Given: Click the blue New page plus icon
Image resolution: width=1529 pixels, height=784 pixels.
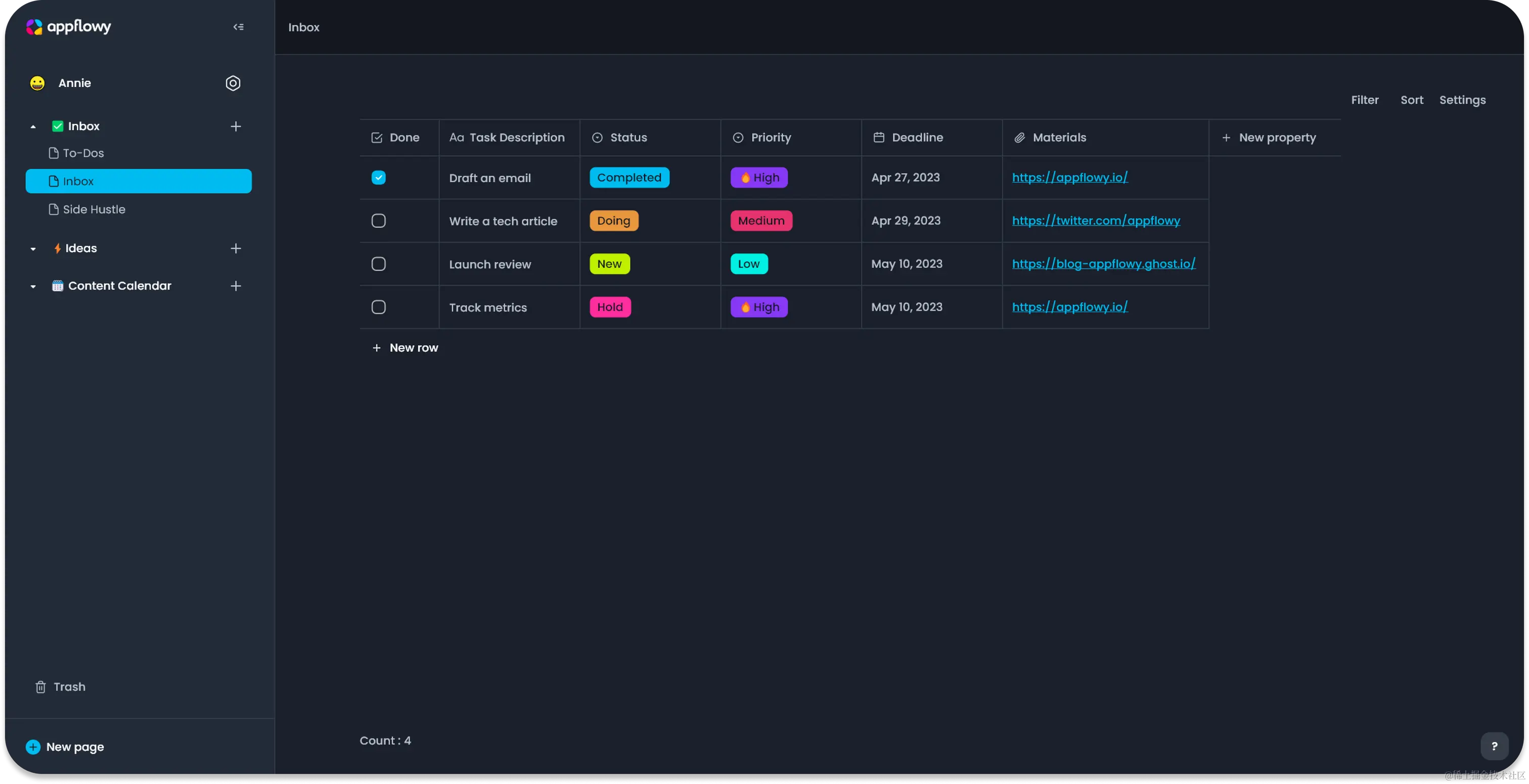Looking at the screenshot, I should [33, 747].
